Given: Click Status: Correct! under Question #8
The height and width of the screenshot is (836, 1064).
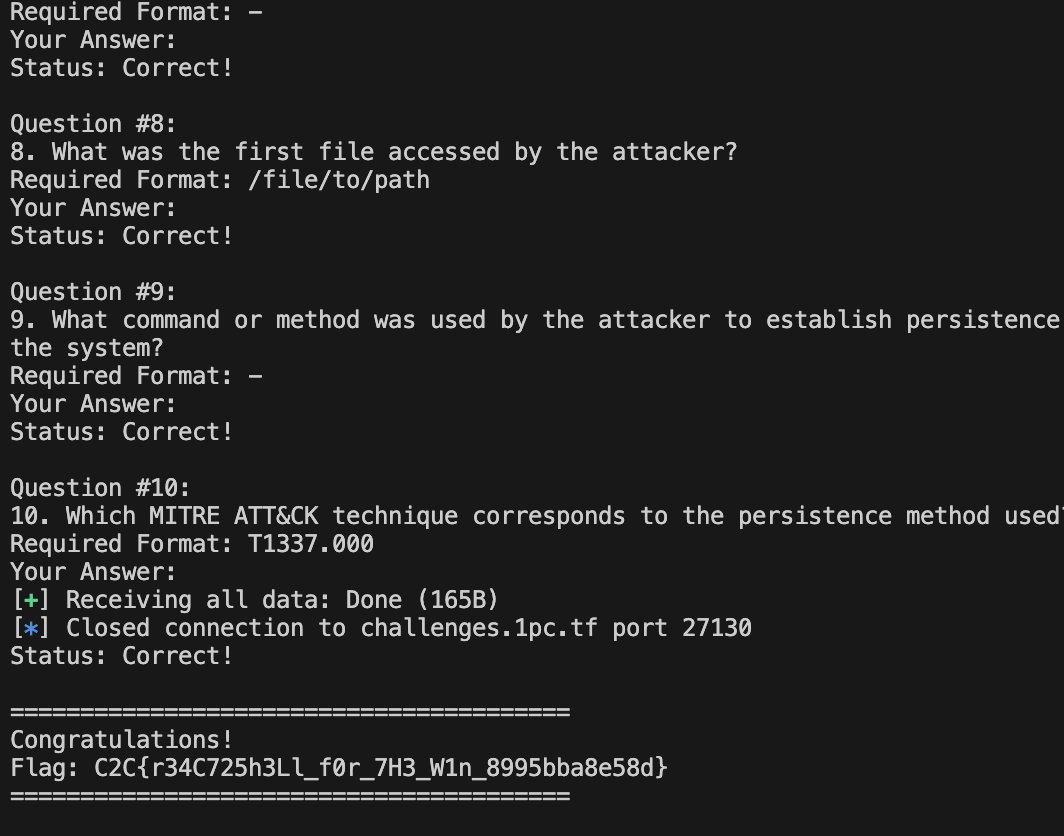Looking at the screenshot, I should pyautogui.click(x=121, y=236).
